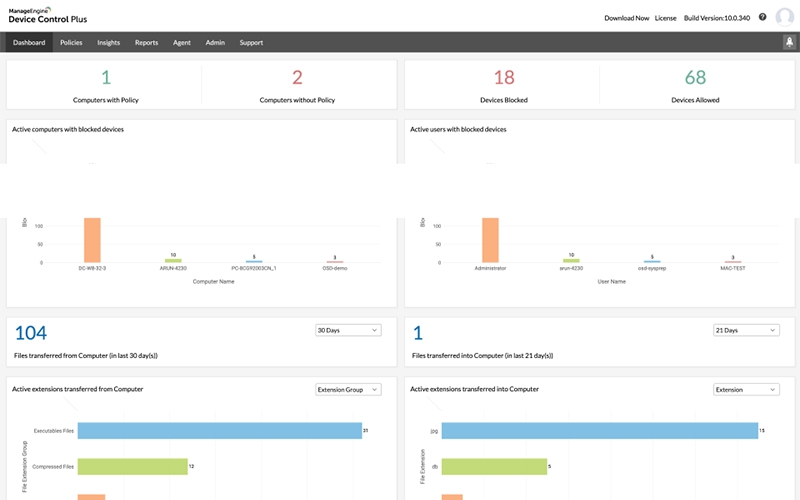Open the Extension Group dropdown
The width and height of the screenshot is (800, 500).
pyautogui.click(x=347, y=389)
